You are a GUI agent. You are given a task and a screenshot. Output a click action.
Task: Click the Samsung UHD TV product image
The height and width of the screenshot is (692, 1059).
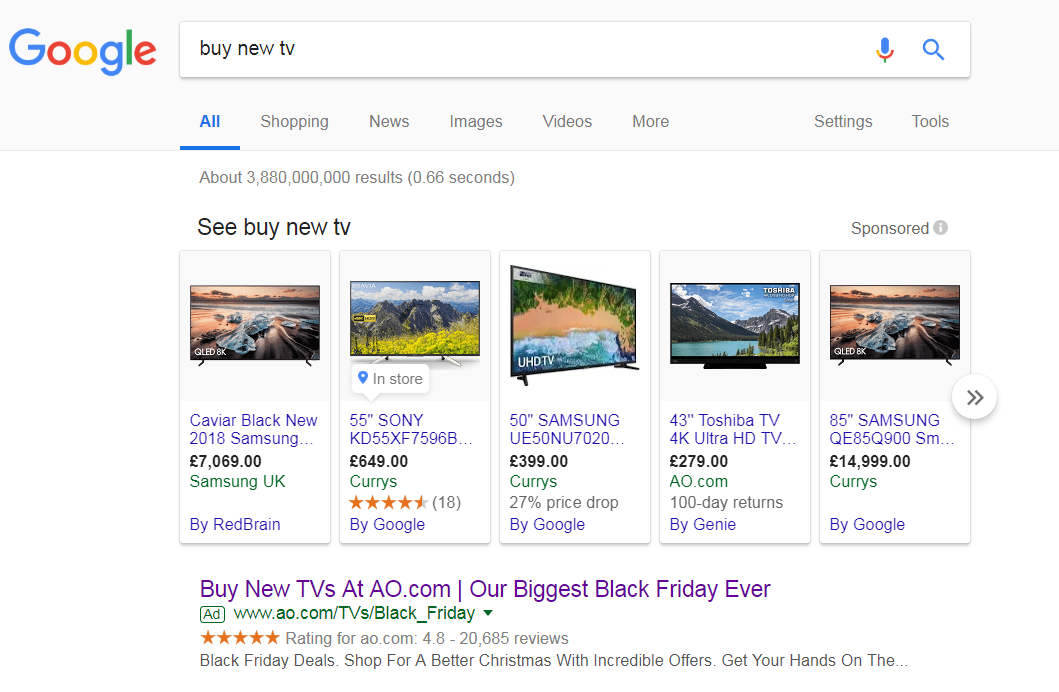tap(574, 325)
